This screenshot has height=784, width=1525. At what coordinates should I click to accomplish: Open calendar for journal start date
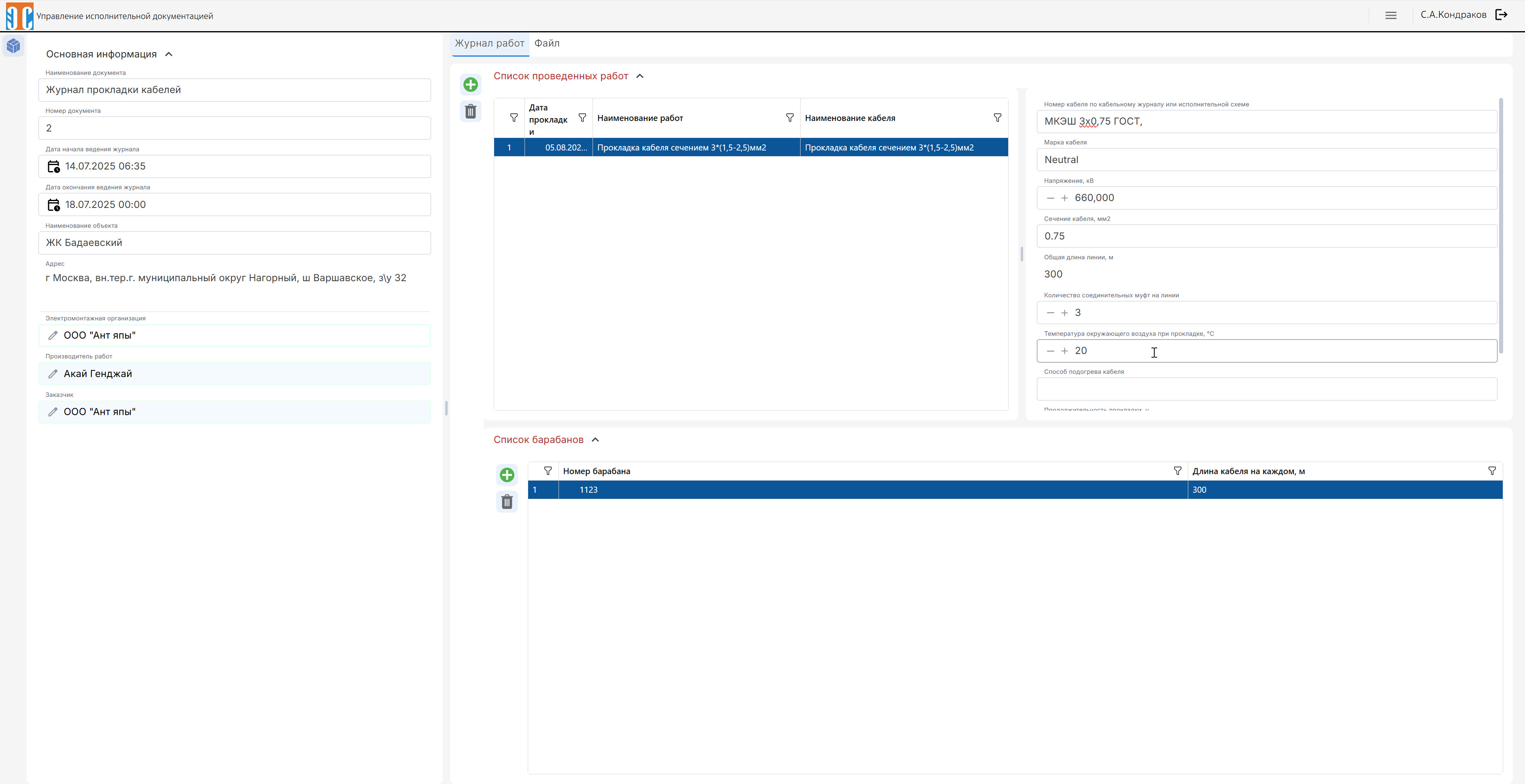point(53,167)
